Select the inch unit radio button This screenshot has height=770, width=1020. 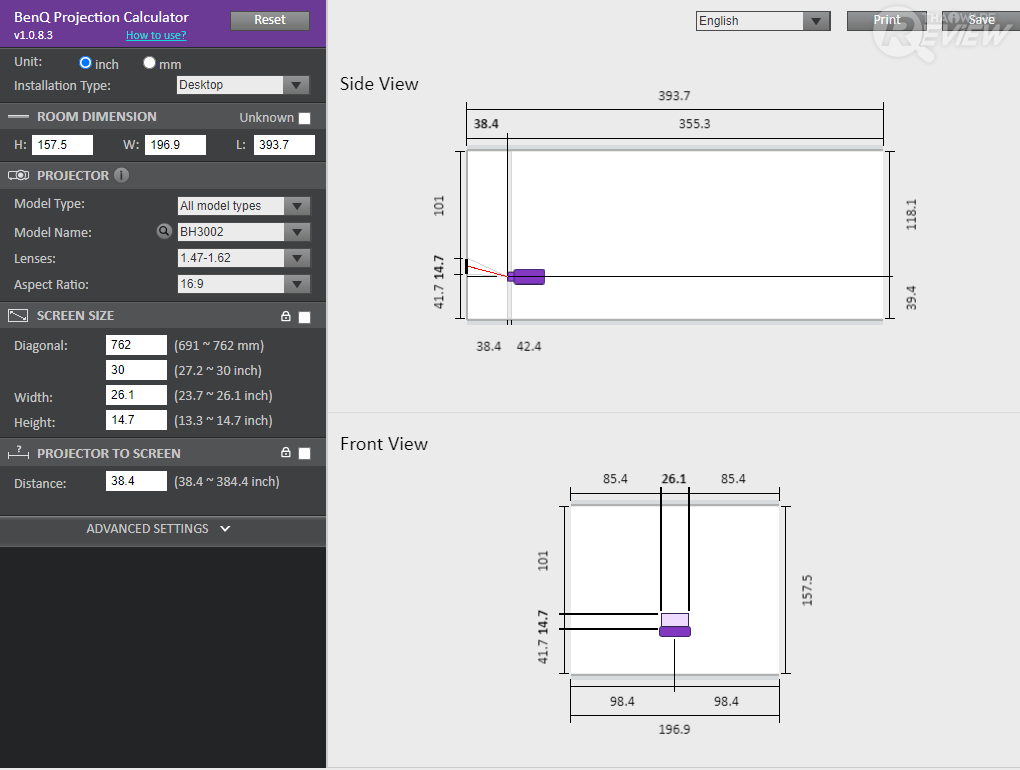(85, 62)
